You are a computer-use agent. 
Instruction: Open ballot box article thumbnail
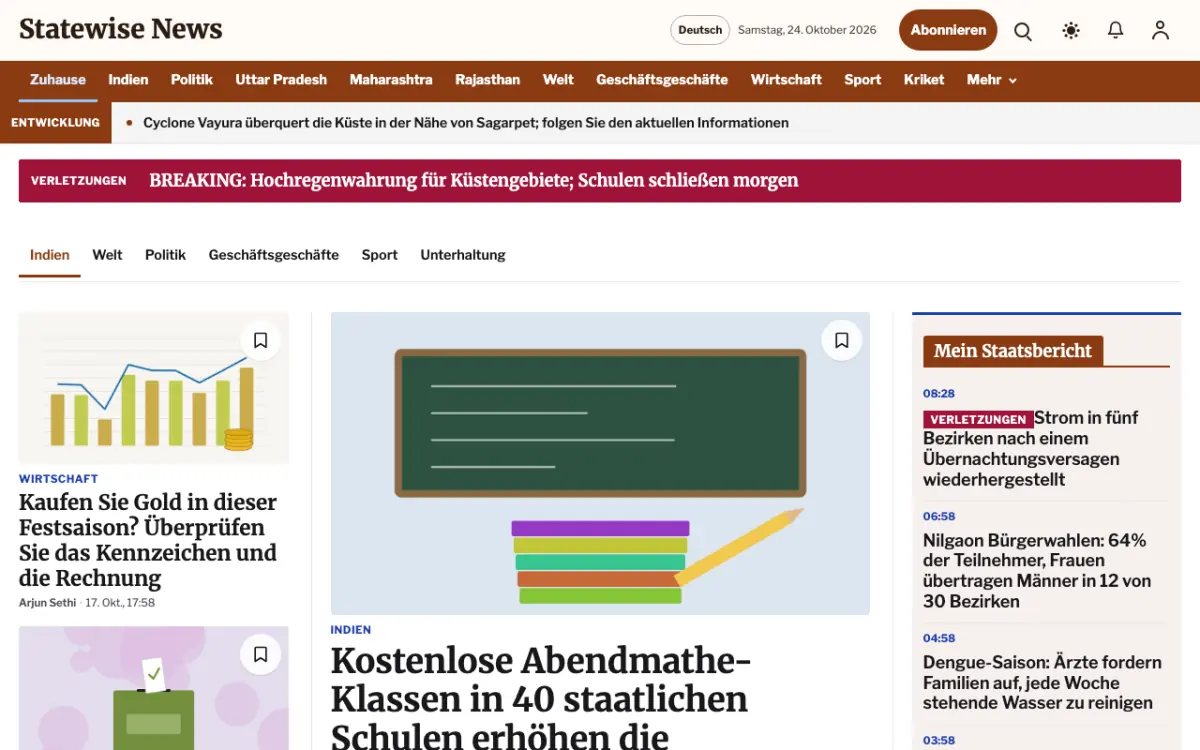[x=154, y=688]
